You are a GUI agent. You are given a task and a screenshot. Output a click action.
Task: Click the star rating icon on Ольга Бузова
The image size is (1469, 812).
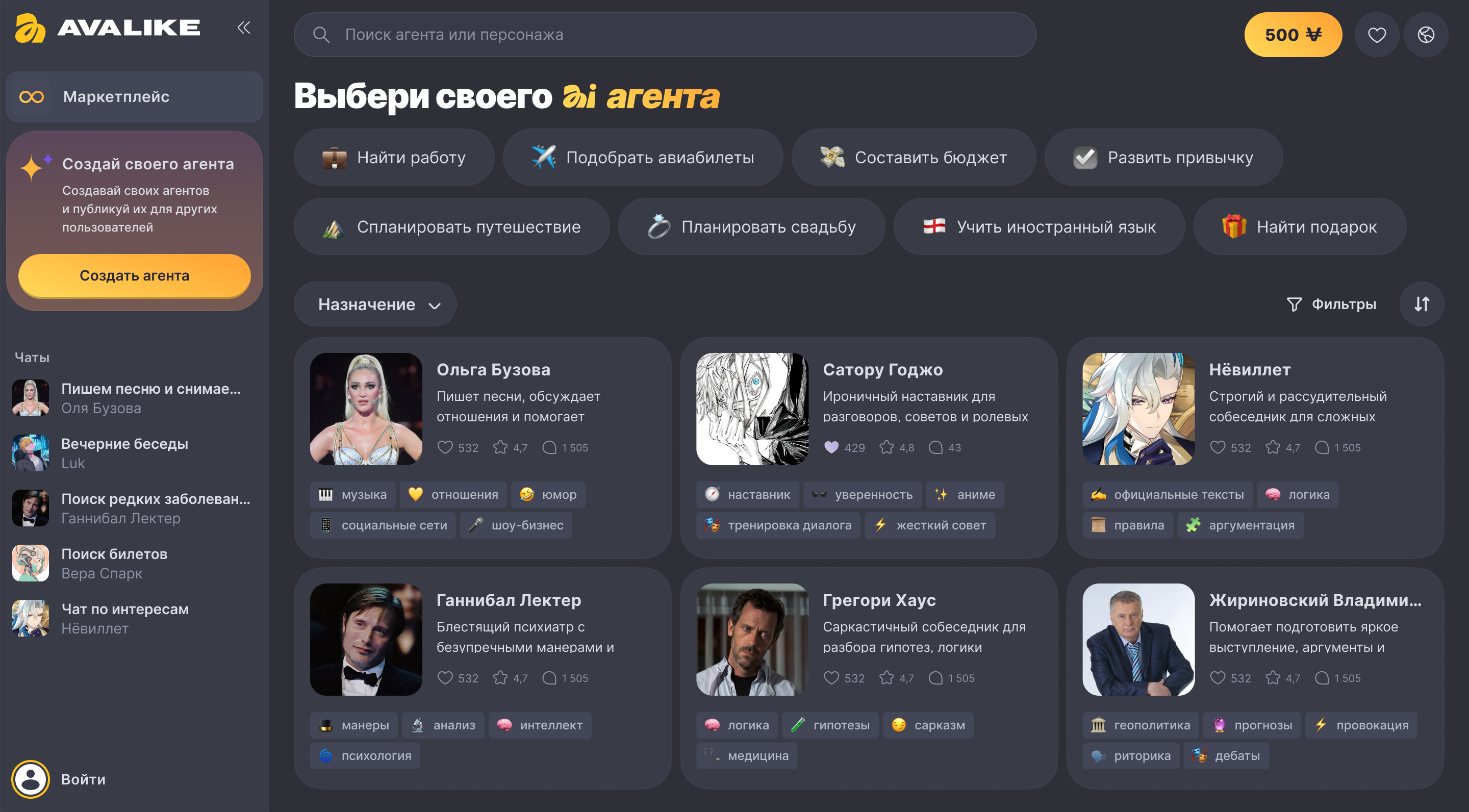(x=500, y=448)
